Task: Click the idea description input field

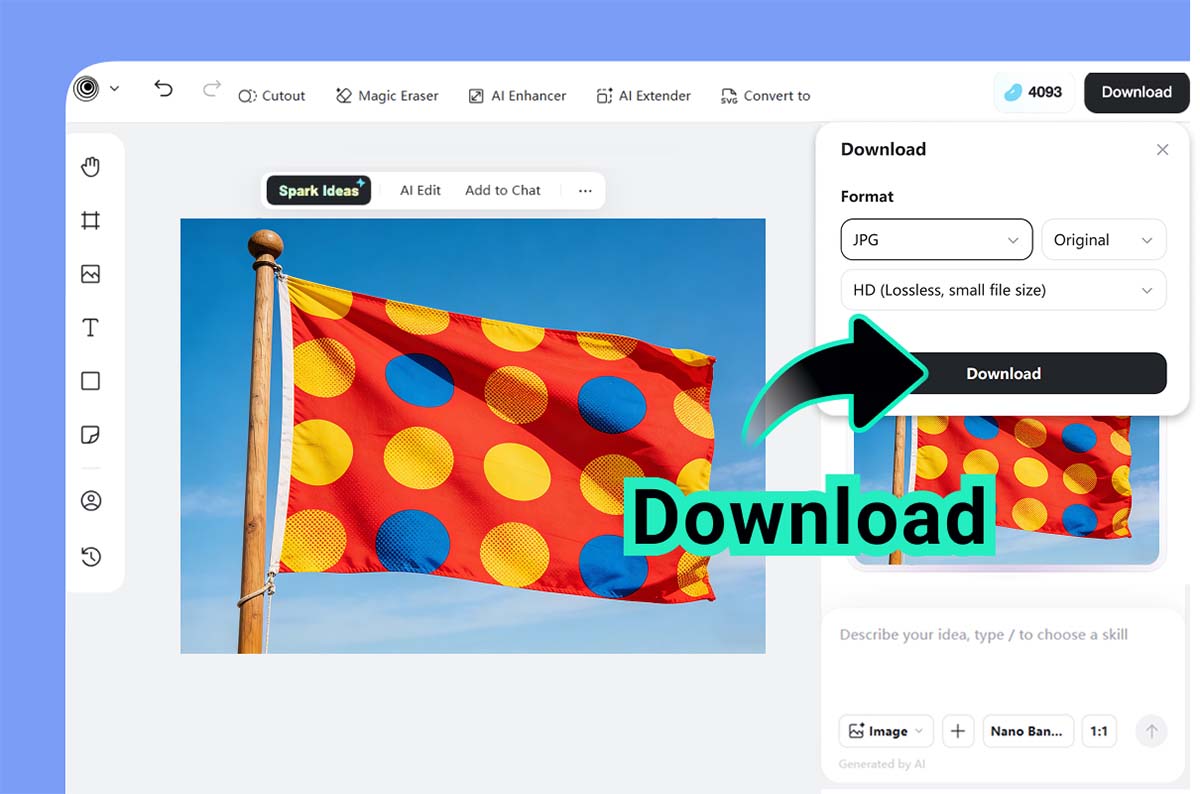Action: 985,634
